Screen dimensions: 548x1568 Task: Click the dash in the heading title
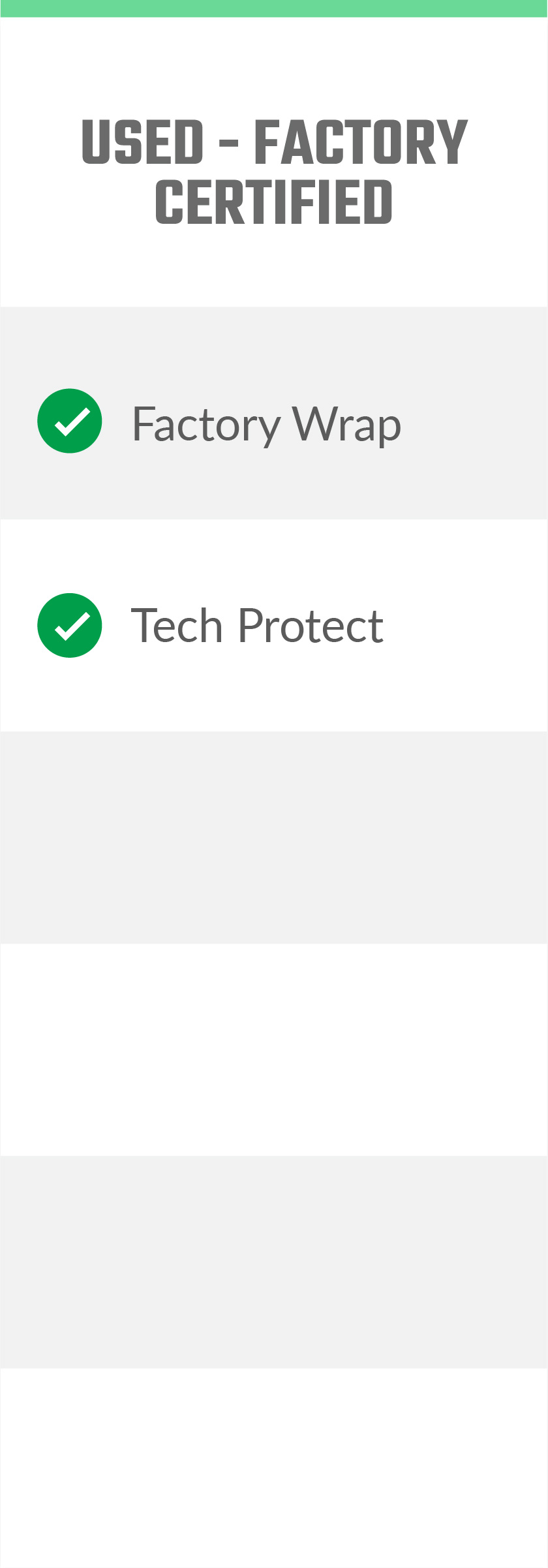(x=228, y=142)
